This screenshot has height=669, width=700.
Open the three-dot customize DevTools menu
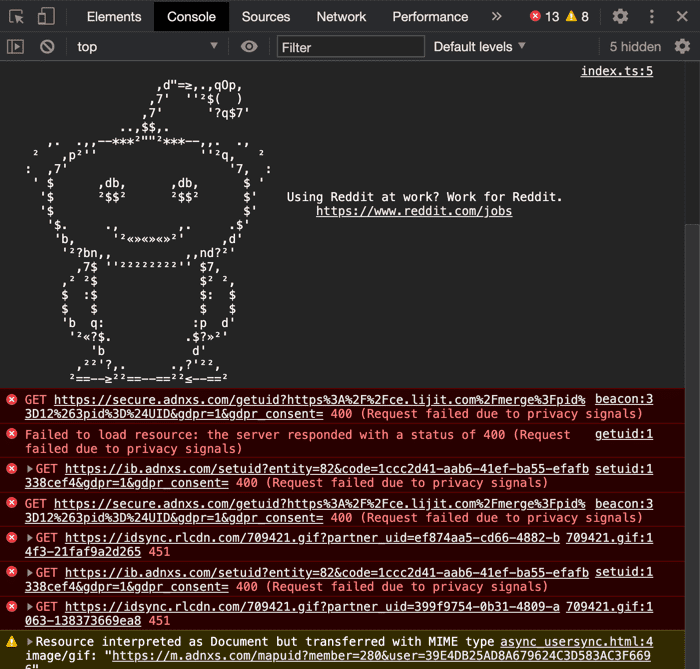click(652, 17)
